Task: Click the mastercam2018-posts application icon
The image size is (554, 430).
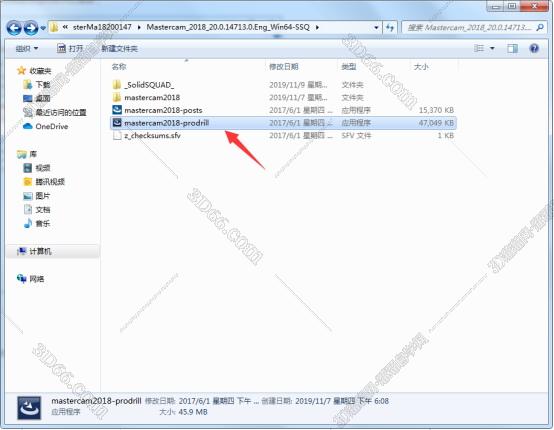Action: point(117,110)
